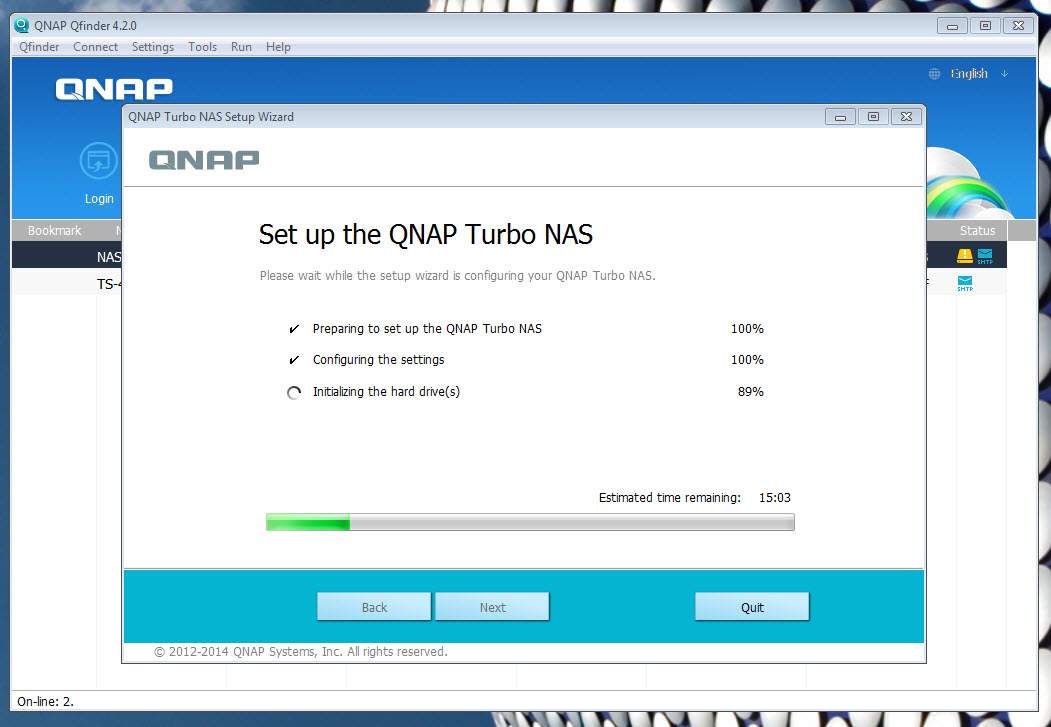
Task: Open the Tools menu
Action: pyautogui.click(x=202, y=47)
